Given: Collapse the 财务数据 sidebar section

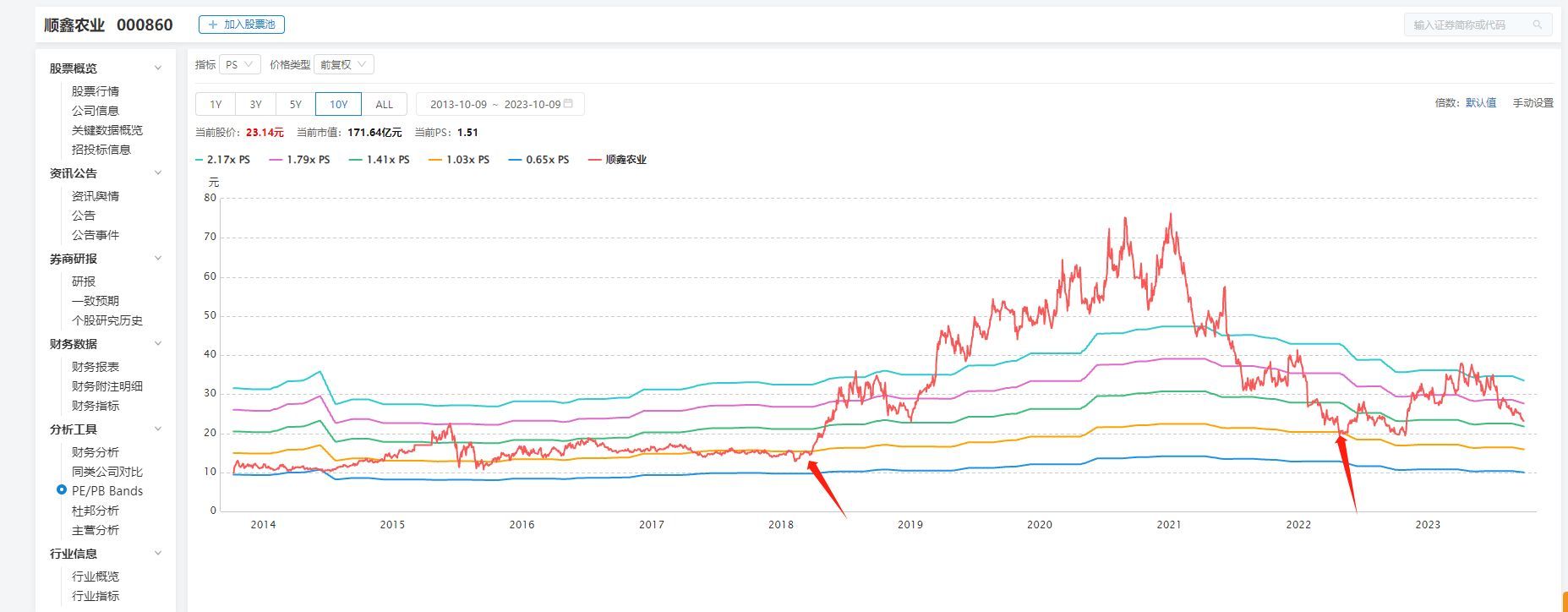Looking at the screenshot, I should pyautogui.click(x=157, y=344).
